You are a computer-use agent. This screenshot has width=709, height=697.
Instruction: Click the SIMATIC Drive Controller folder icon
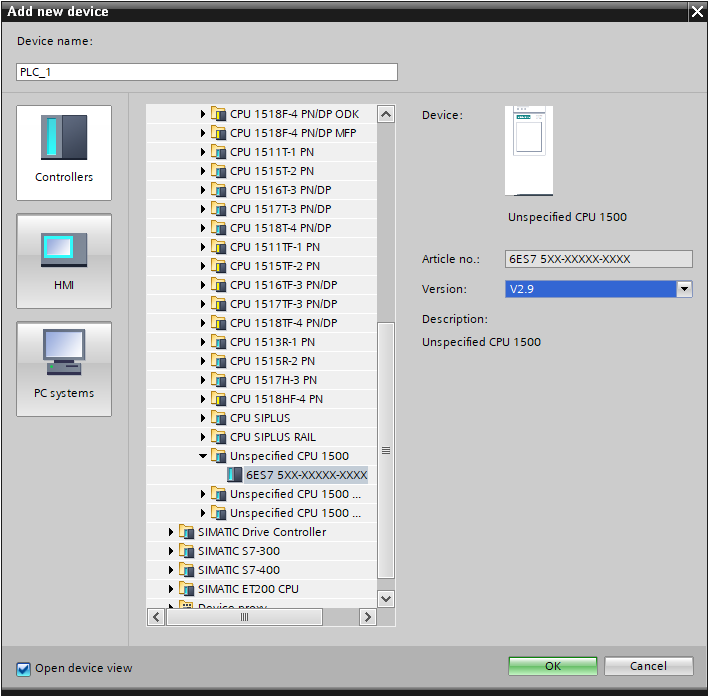186,531
